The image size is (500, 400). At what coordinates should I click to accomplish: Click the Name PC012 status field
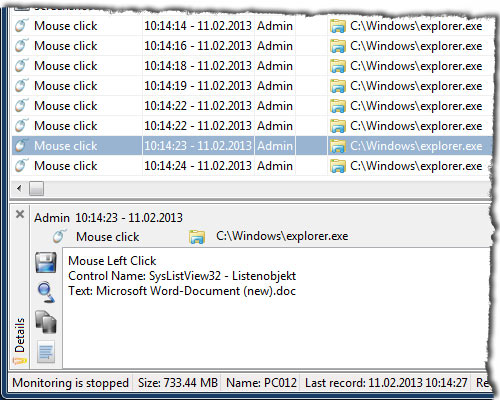point(261,383)
